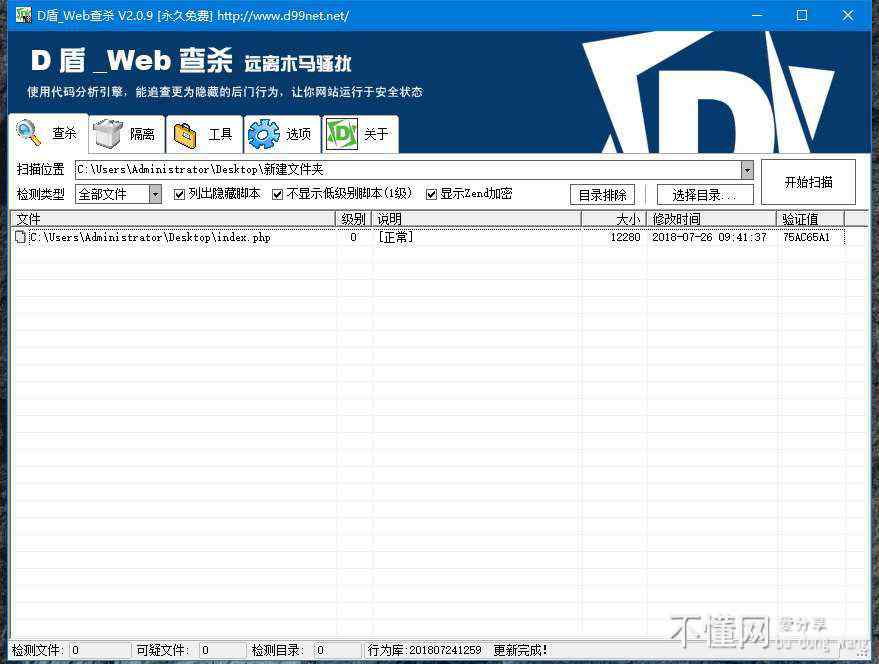Select the index.php file path row
The height and width of the screenshot is (664, 879).
150,237
